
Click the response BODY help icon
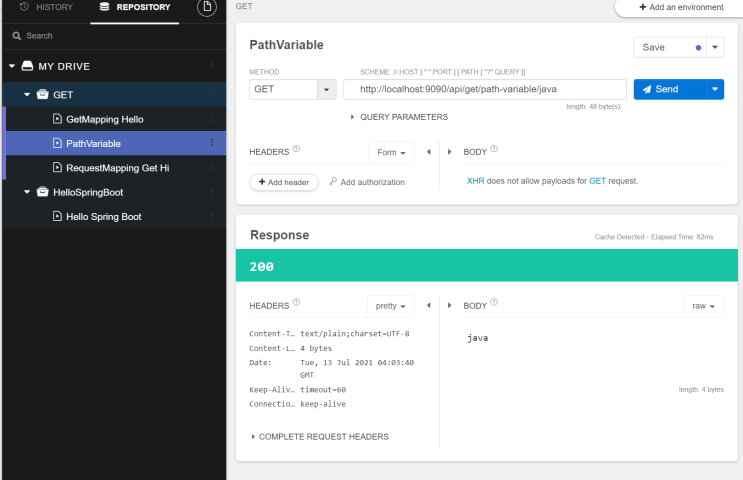[x=494, y=302]
